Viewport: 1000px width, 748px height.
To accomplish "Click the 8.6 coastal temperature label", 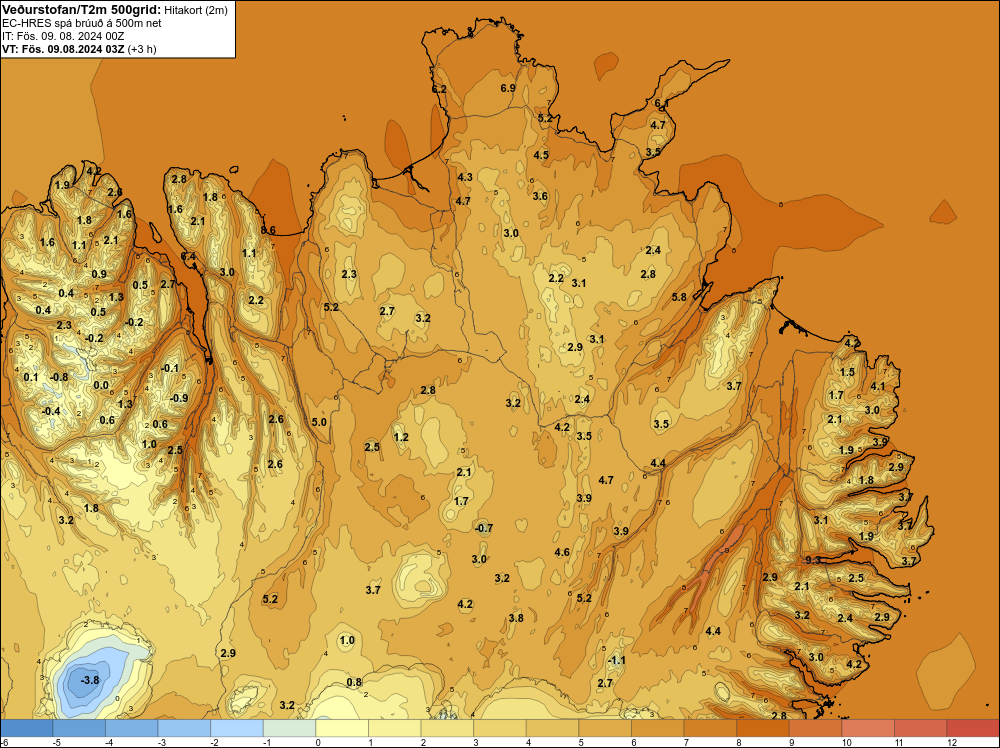I will coord(268,230).
